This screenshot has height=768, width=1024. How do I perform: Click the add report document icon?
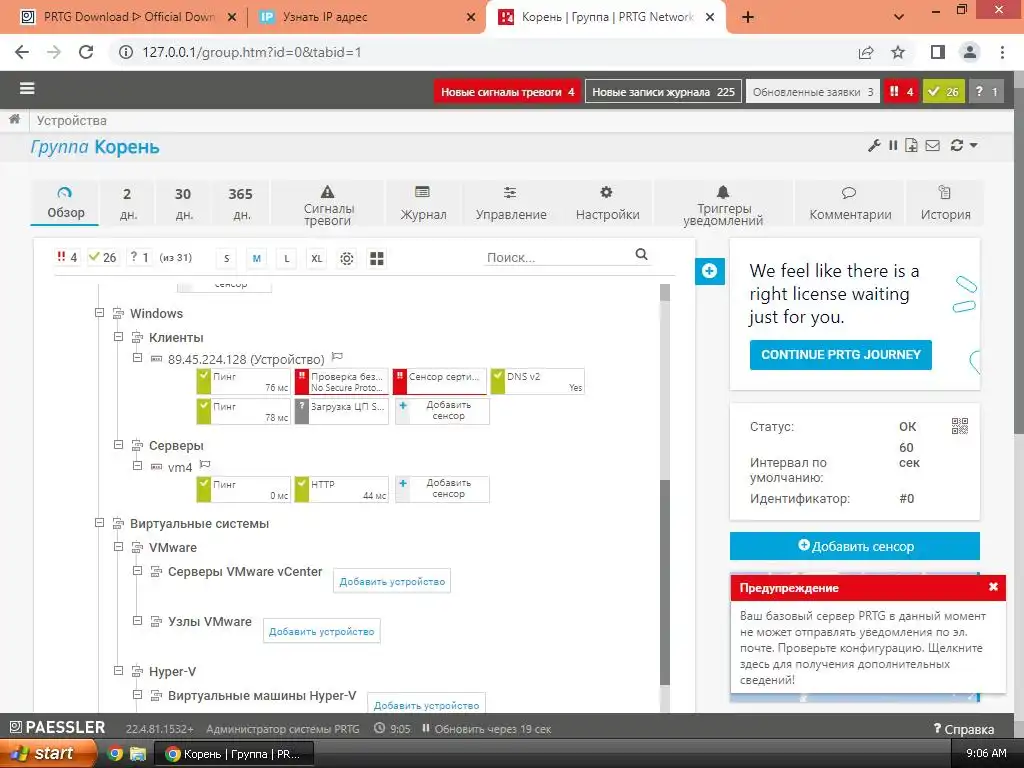click(911, 146)
